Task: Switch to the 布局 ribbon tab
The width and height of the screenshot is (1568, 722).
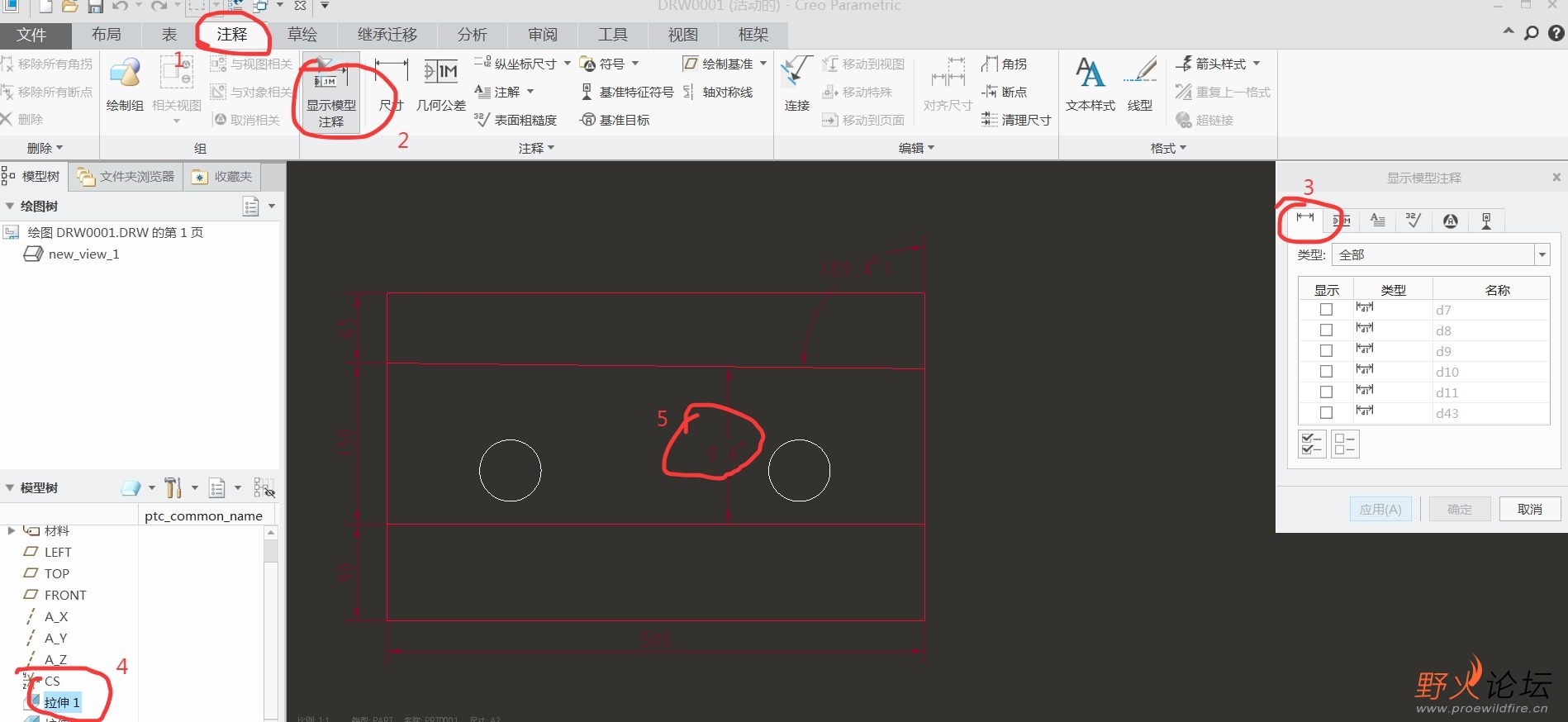Action: click(x=107, y=35)
